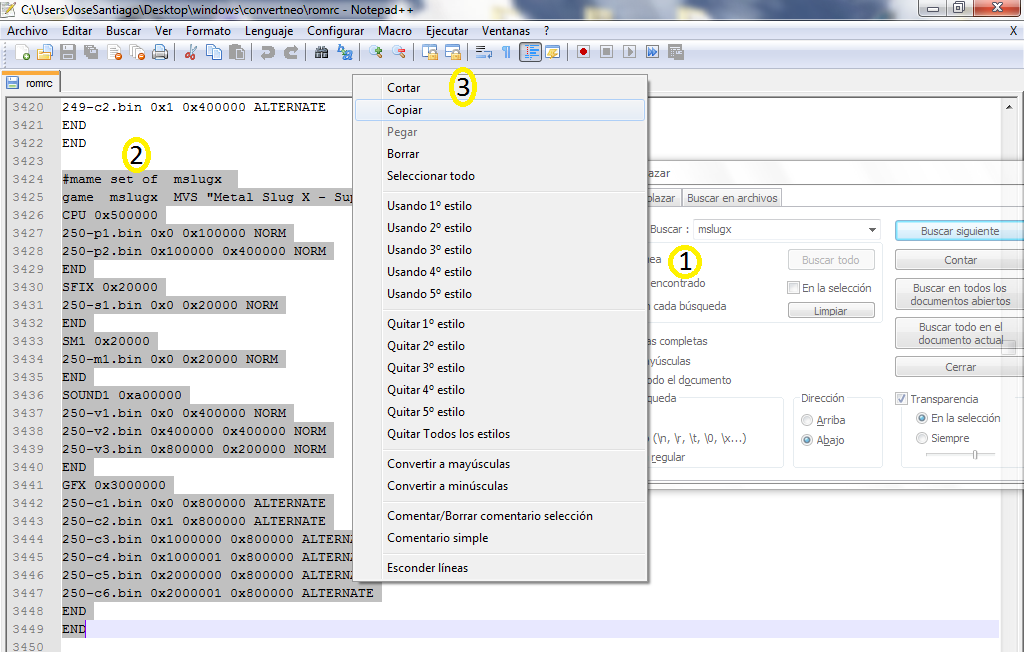Enable the 'En la selección' checkbox
Image resolution: width=1024 pixels, height=652 pixels.
793,287
